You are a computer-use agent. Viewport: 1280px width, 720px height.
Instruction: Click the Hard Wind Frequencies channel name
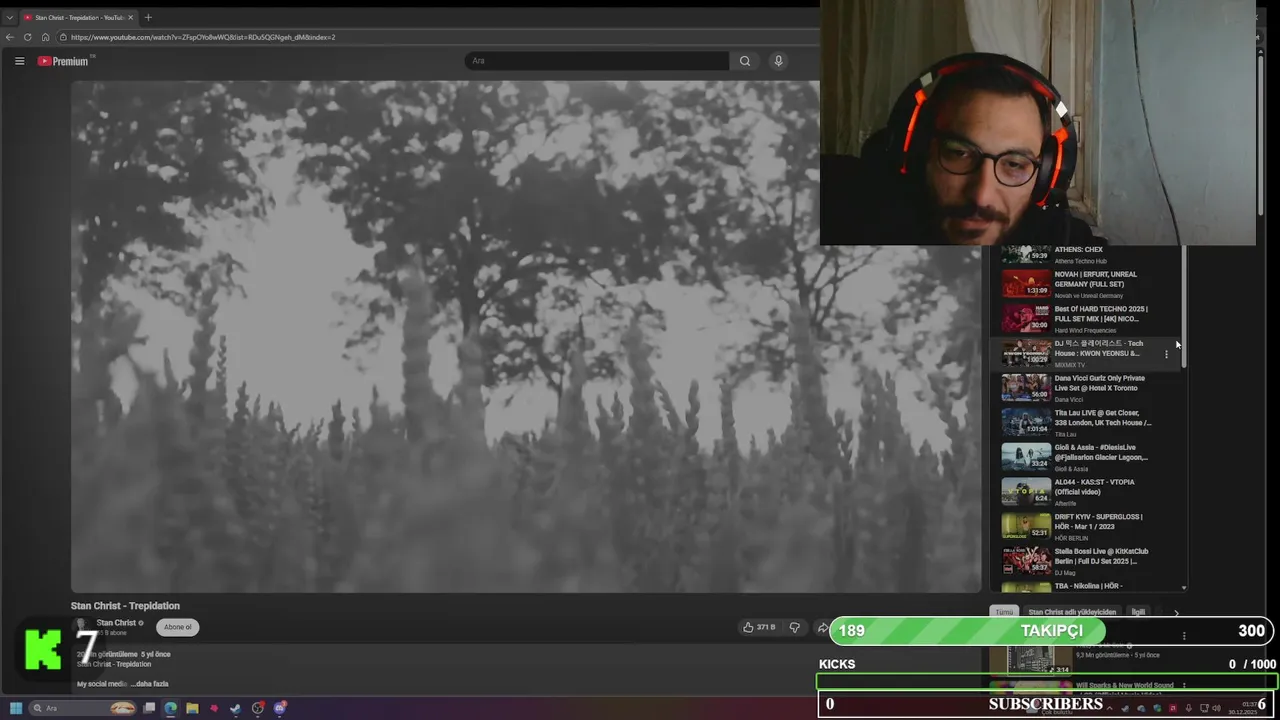click(1085, 330)
